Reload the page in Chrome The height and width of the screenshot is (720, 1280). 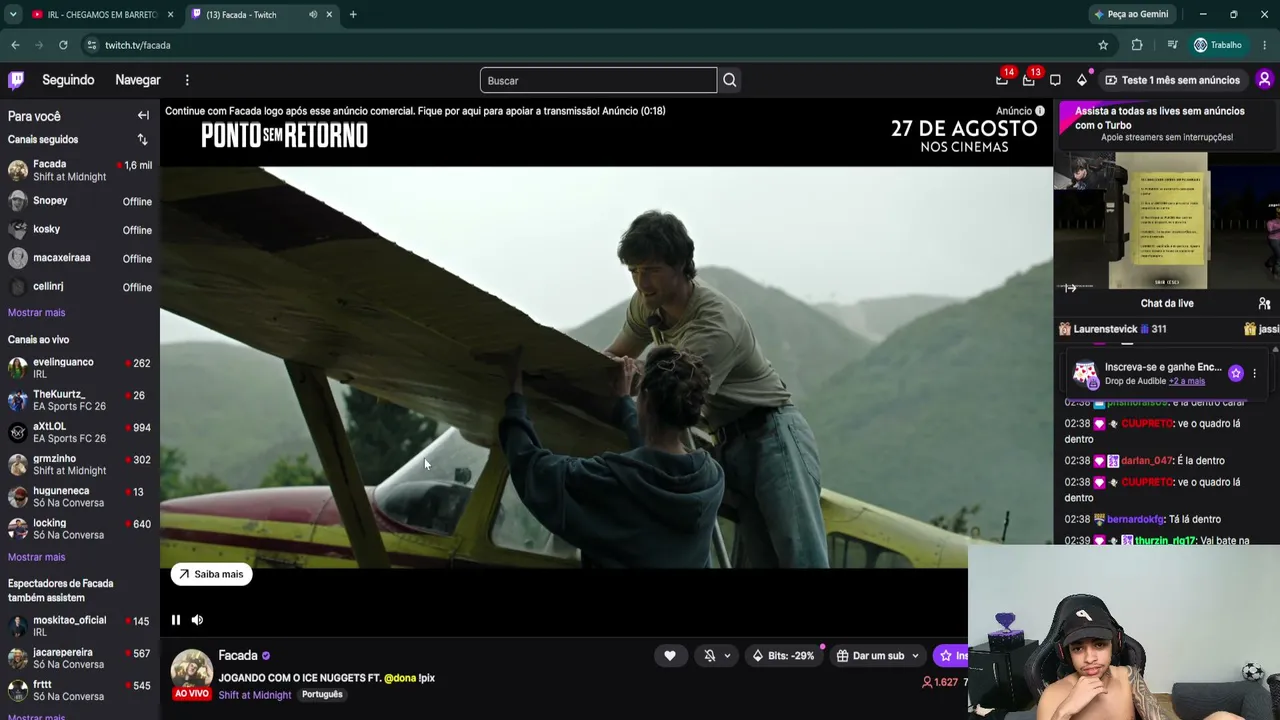63,45
